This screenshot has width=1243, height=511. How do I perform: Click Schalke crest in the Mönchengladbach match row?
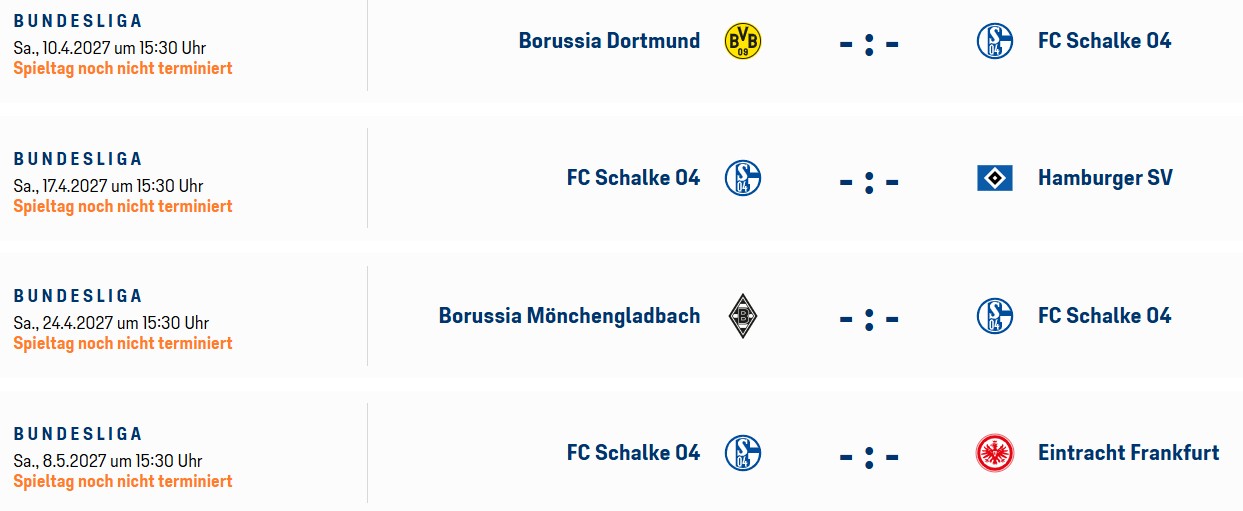tap(995, 316)
